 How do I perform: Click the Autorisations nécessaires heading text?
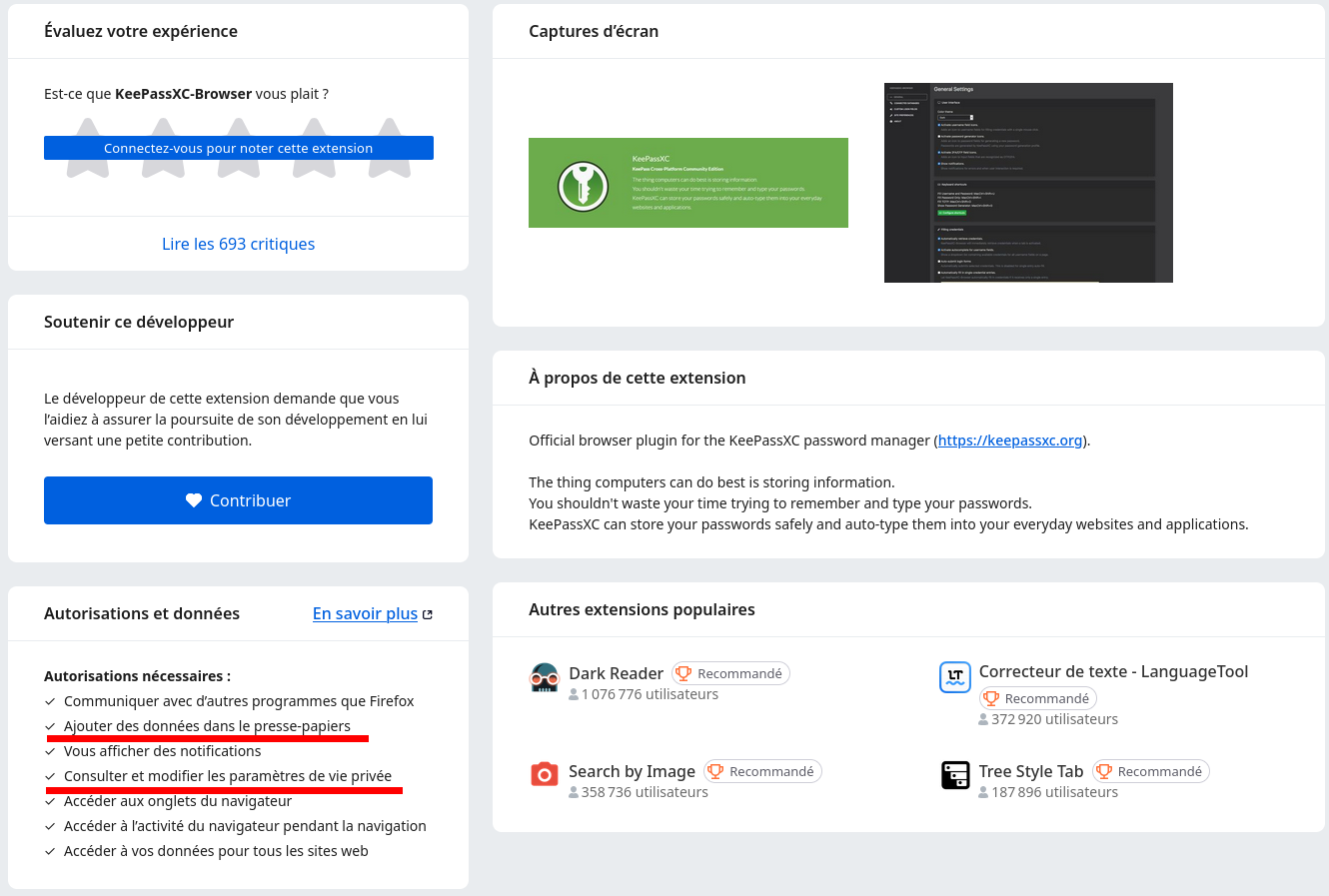click(x=137, y=676)
